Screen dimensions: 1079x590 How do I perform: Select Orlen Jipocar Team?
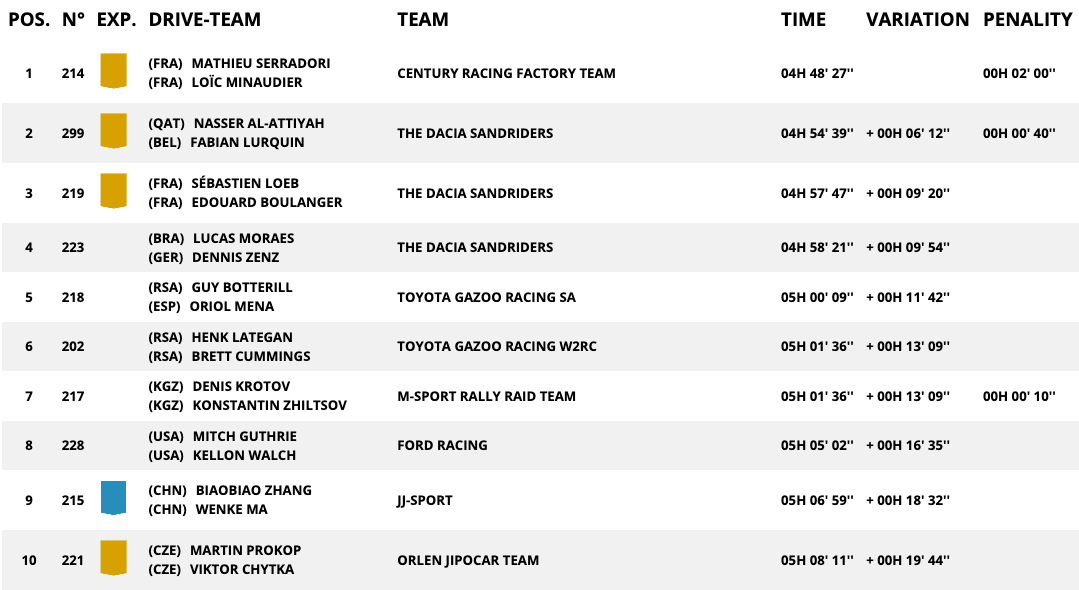(468, 560)
